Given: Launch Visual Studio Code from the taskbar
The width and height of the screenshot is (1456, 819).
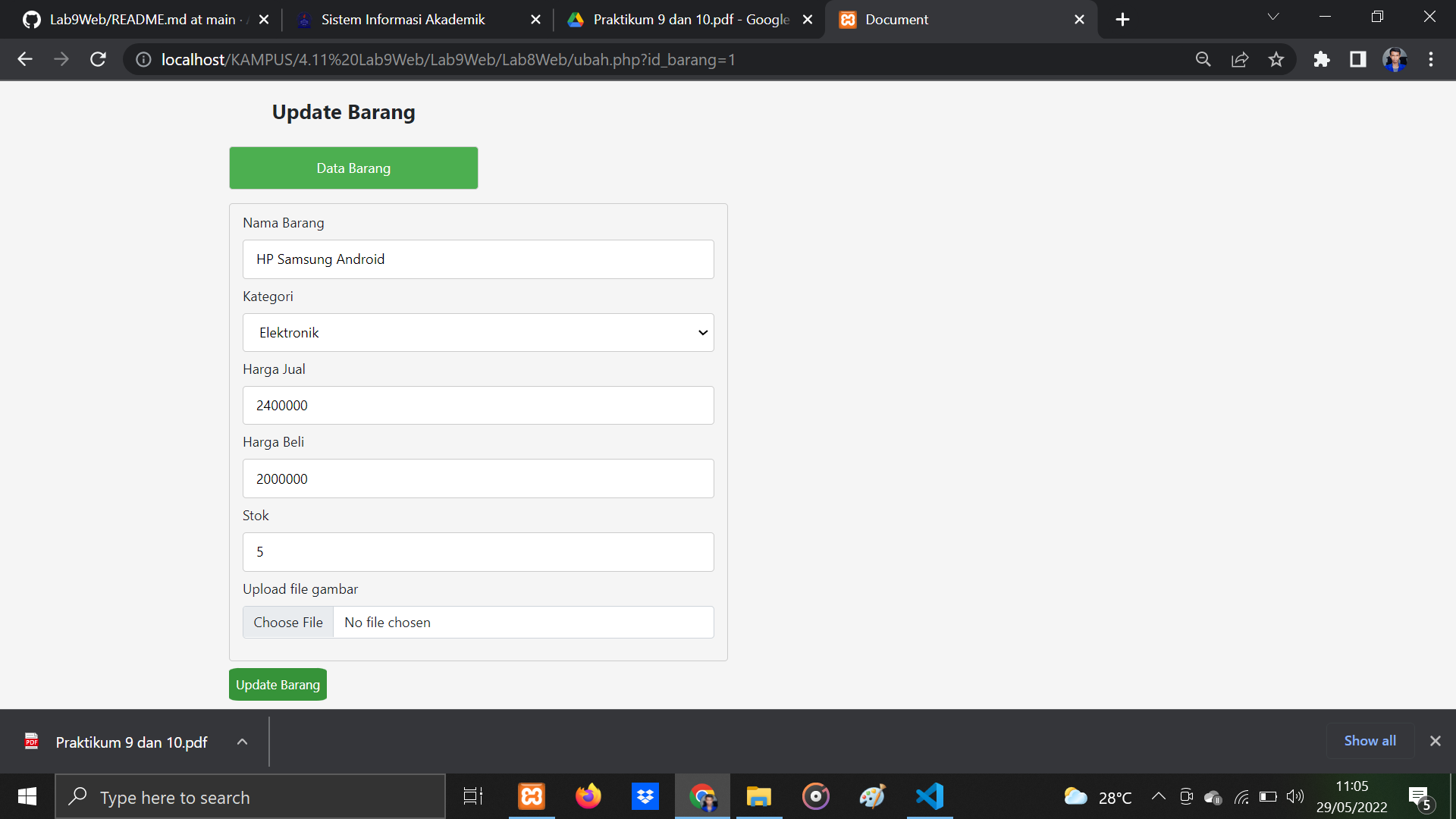Looking at the screenshot, I should (x=930, y=796).
